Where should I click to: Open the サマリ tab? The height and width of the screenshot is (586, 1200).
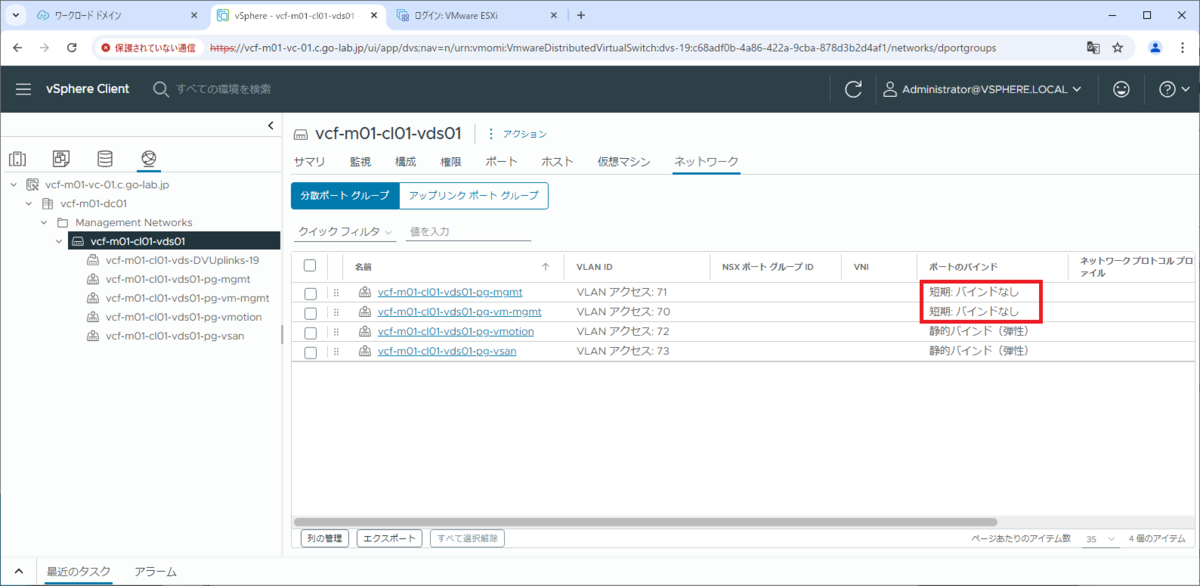point(309,161)
